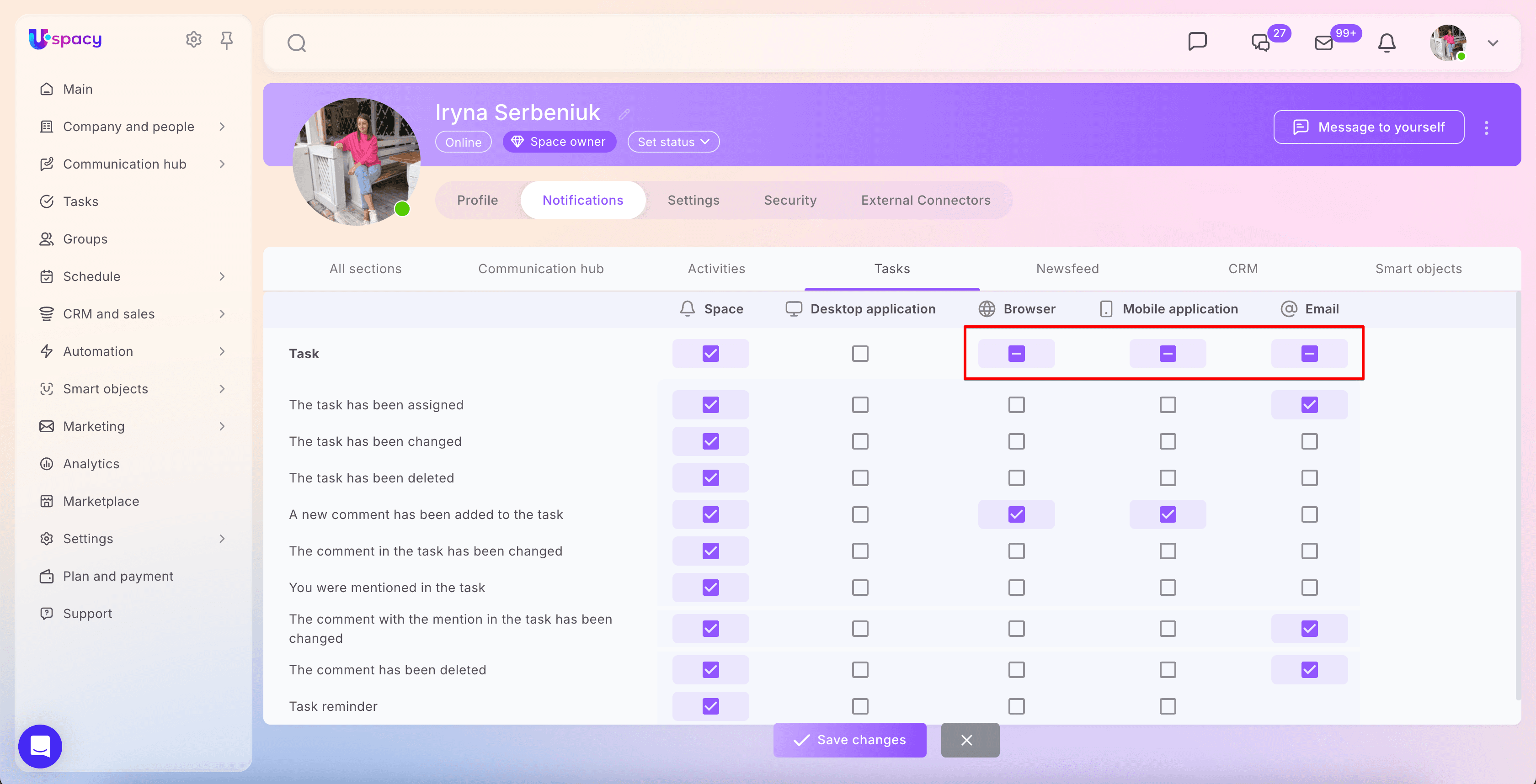Open the chat bubble icon in top bar
The height and width of the screenshot is (784, 1536).
pyautogui.click(x=1197, y=42)
